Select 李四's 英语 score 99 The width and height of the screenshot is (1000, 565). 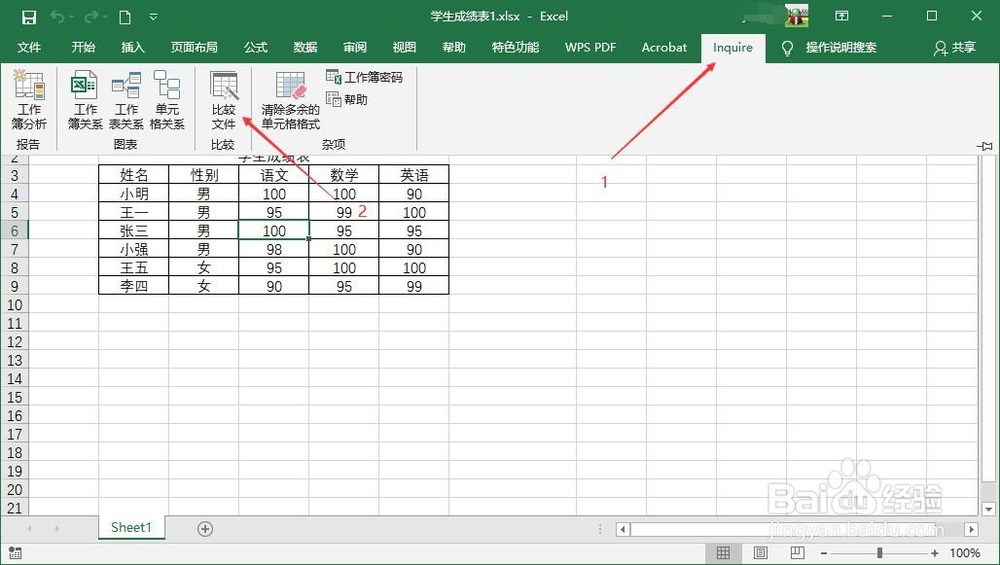[414, 286]
